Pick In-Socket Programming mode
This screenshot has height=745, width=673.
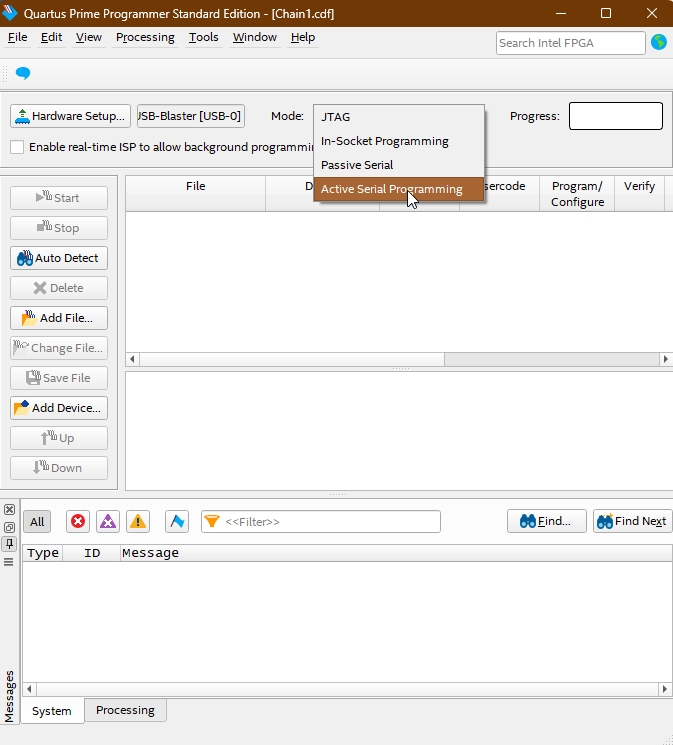coord(384,141)
